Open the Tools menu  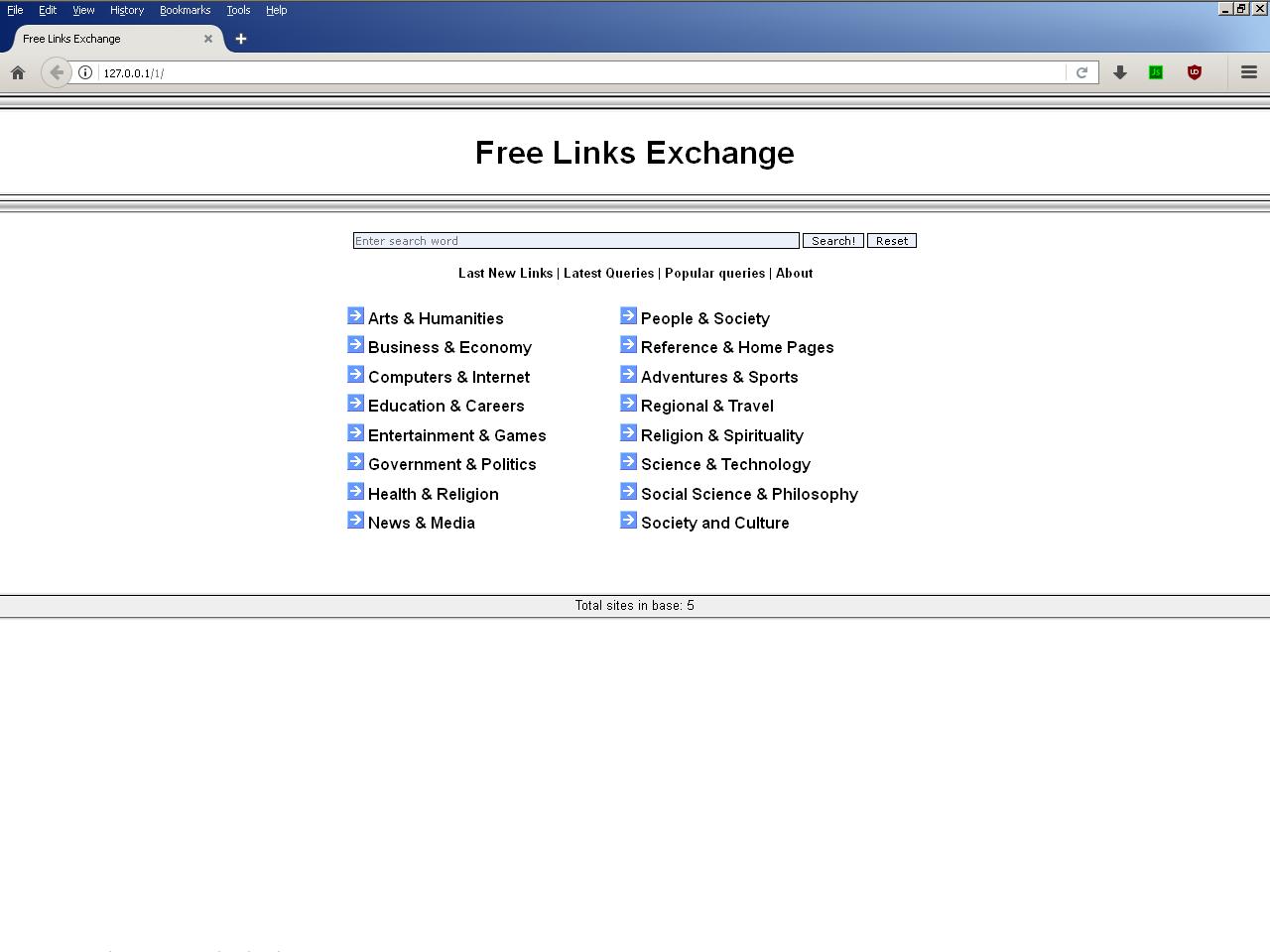(x=238, y=10)
